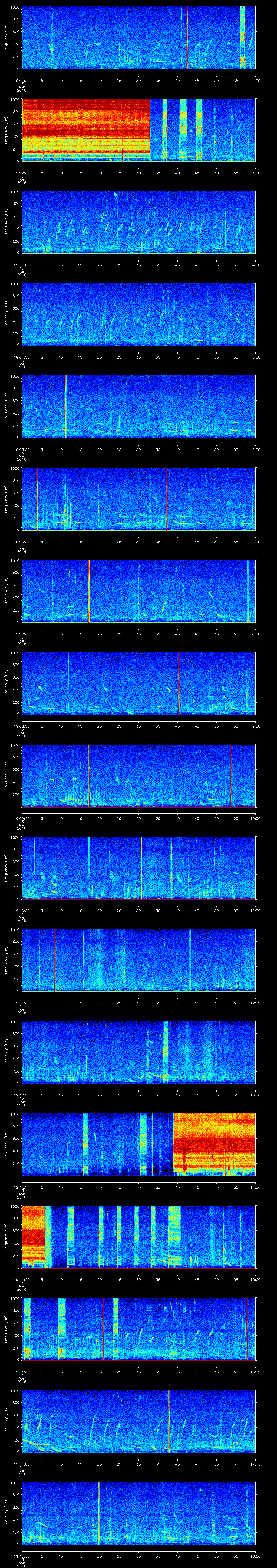The width and height of the screenshot is (277, 1568).
Task: Open the spectrogram panel starting at 19:15:00
Action: (x=139, y=1329)
